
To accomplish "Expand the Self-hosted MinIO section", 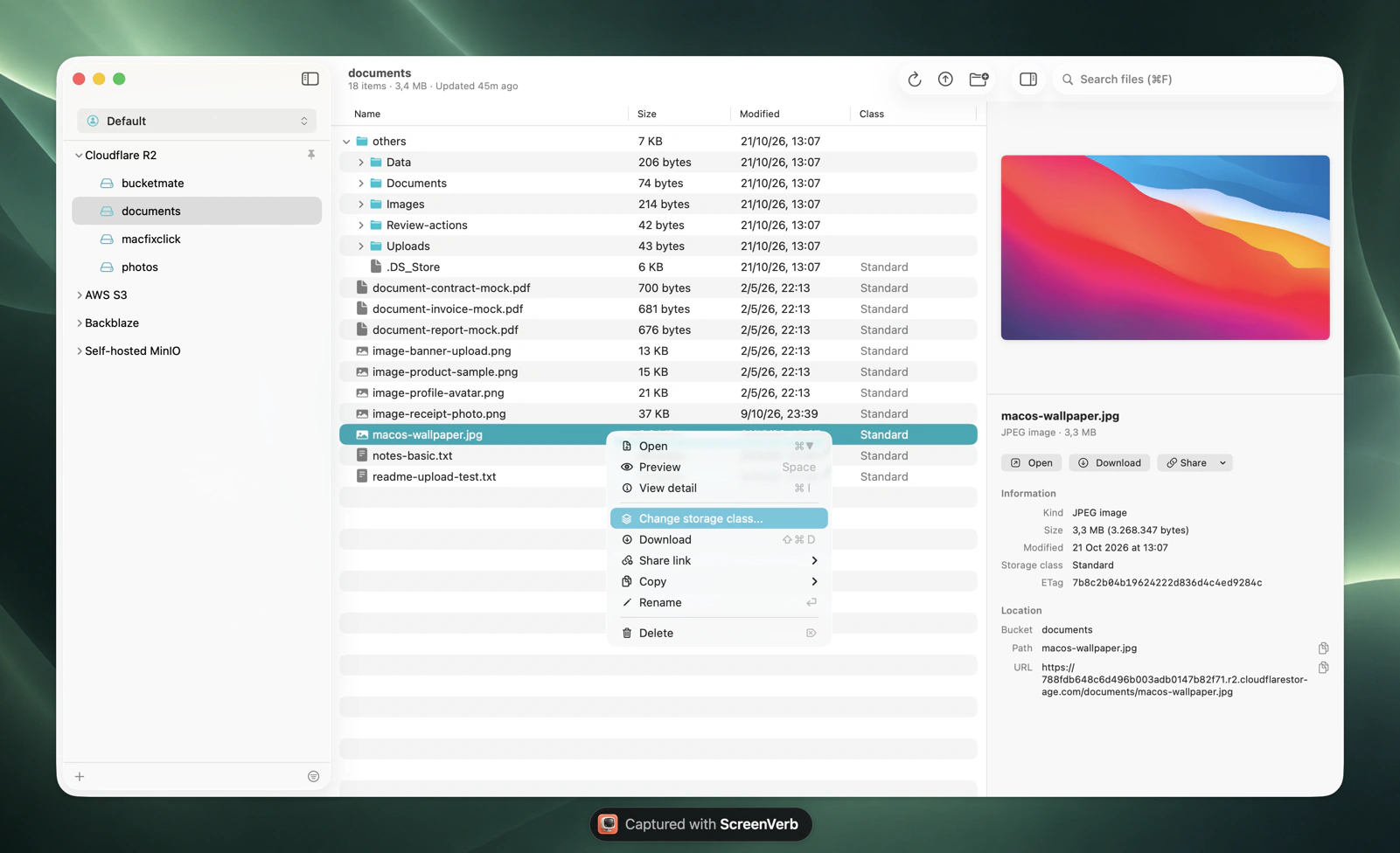I will 79,350.
